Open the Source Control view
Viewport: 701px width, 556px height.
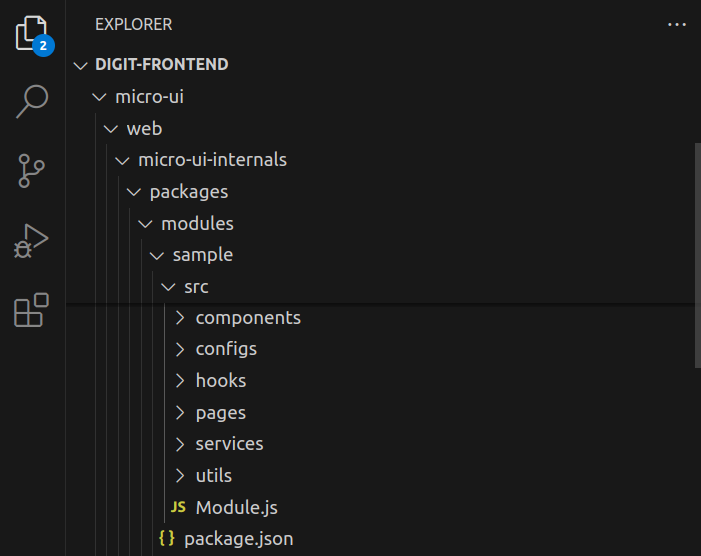pos(31,171)
